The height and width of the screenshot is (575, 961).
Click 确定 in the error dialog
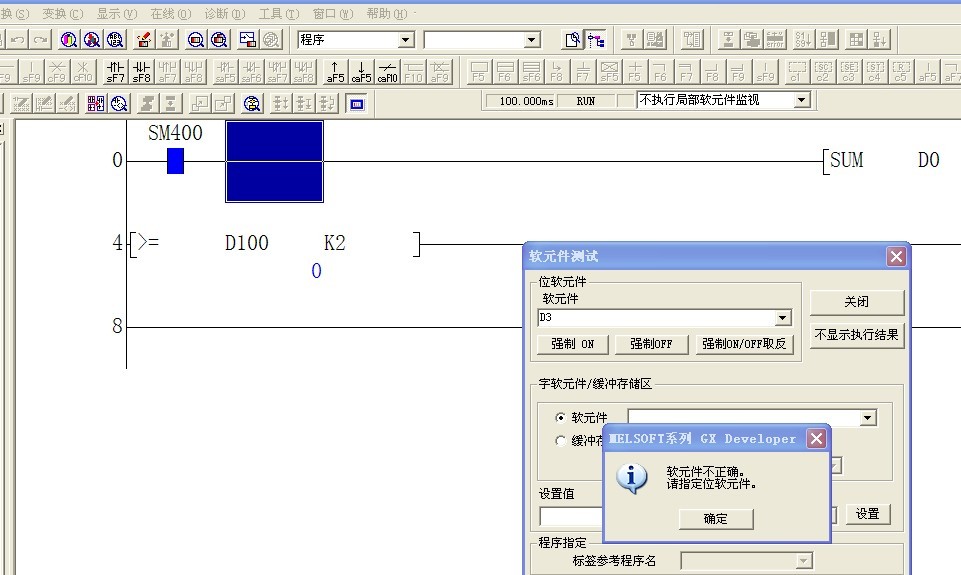click(716, 518)
